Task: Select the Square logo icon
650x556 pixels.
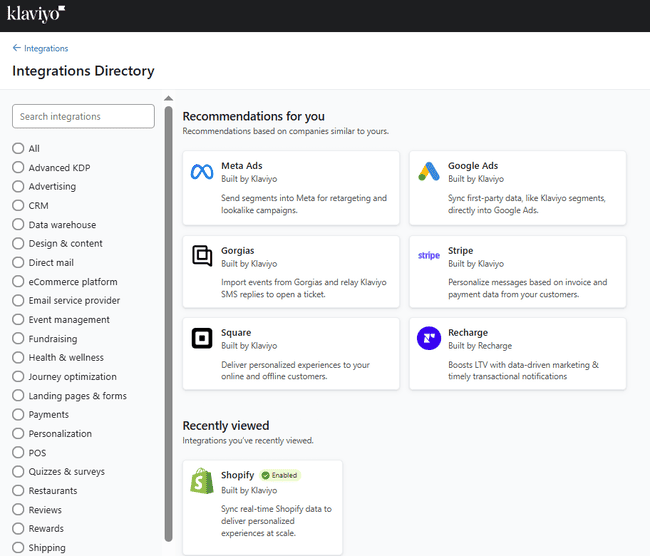Action: (x=202, y=339)
